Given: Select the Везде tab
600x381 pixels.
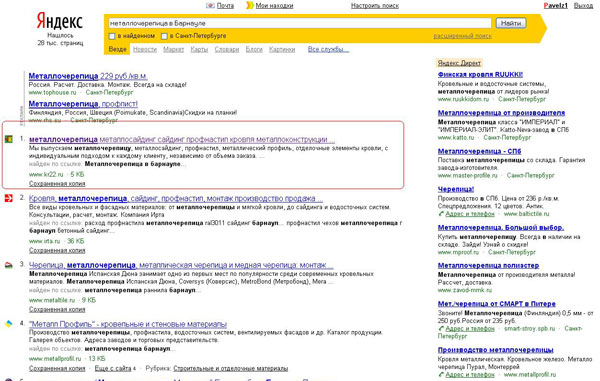Looking at the screenshot, I should click(117, 49).
